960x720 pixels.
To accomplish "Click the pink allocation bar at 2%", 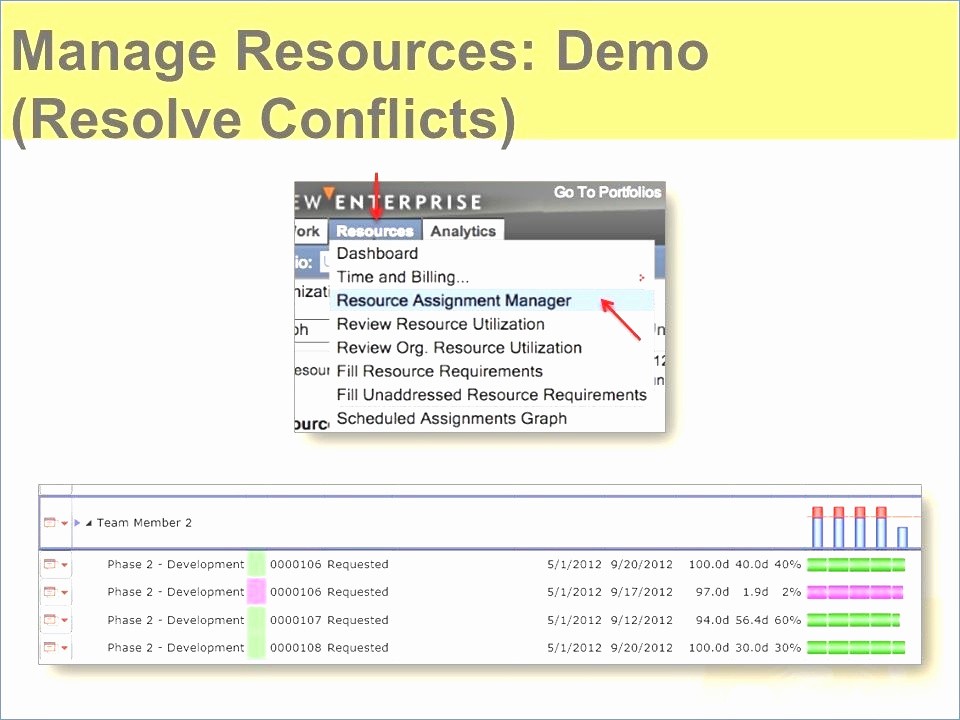I will 855,593.
